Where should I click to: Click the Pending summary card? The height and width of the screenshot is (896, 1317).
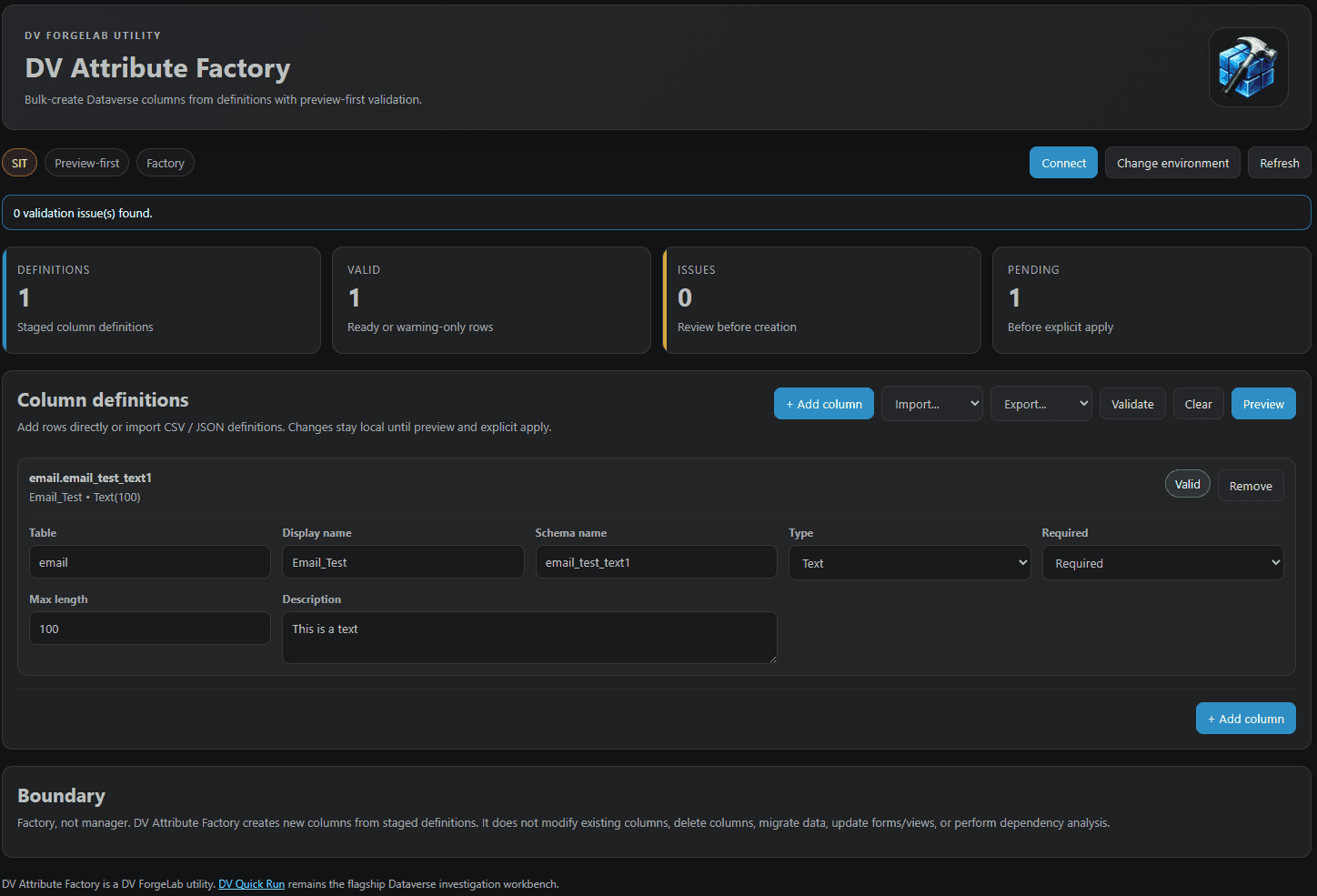pos(1151,300)
